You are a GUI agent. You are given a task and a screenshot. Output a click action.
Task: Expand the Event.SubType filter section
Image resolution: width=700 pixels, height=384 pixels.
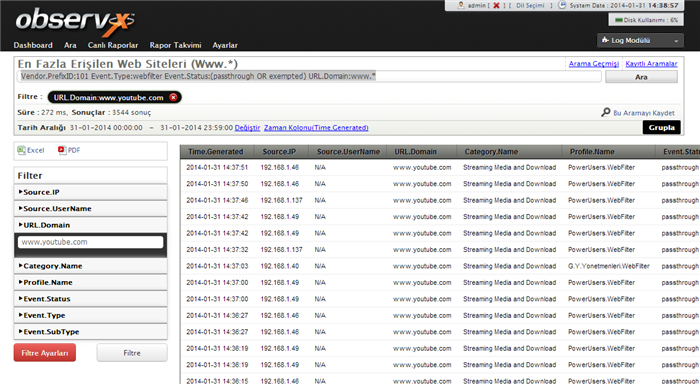[91, 332]
